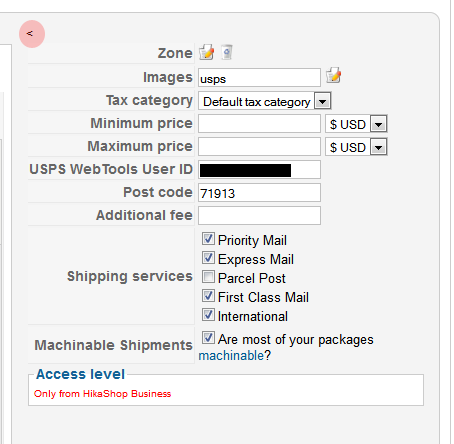Uncheck the Priority Mail checkbox

point(208,239)
